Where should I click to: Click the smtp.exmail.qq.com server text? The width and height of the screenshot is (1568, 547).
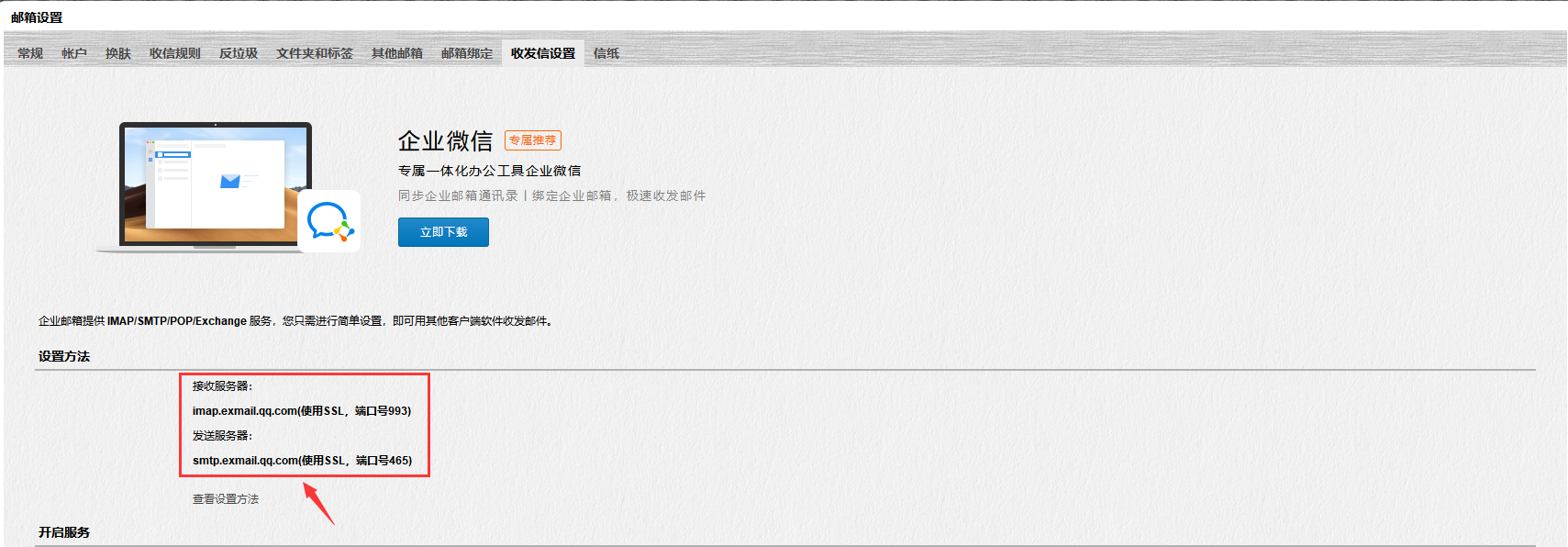pos(302,461)
